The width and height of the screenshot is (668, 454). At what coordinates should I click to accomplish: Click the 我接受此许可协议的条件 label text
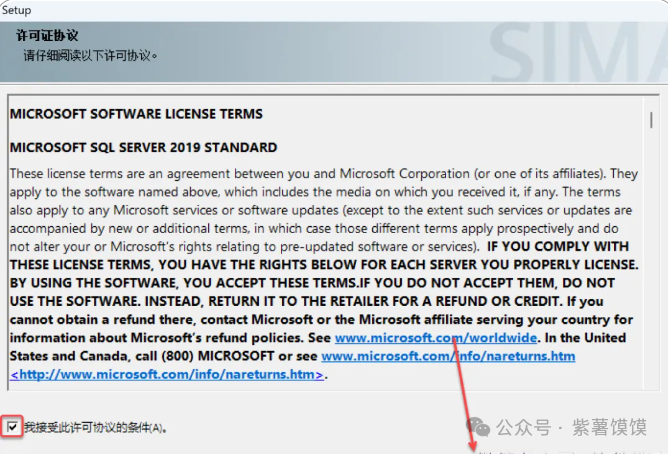click(95, 428)
